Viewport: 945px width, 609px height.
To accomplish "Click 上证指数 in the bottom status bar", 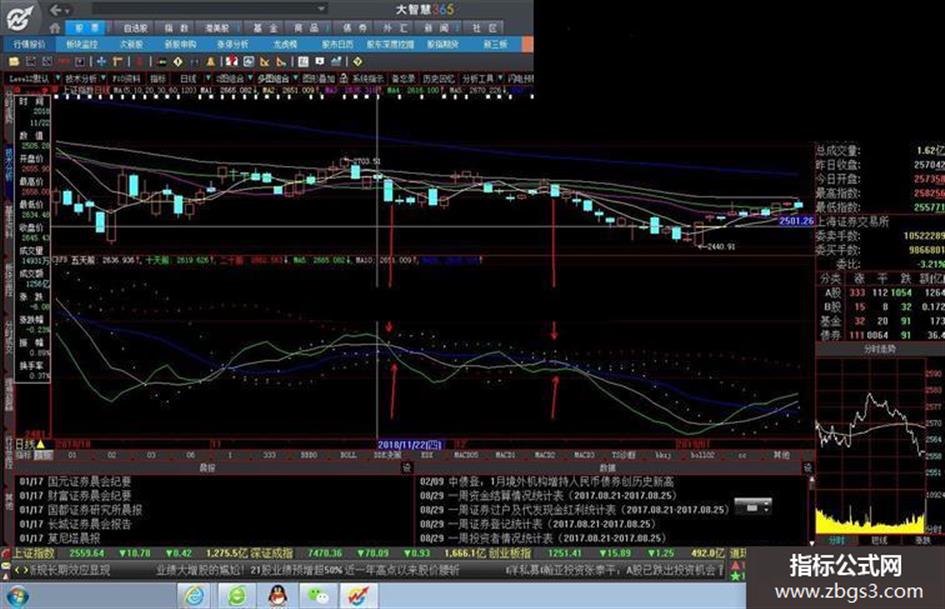I will point(34,553).
